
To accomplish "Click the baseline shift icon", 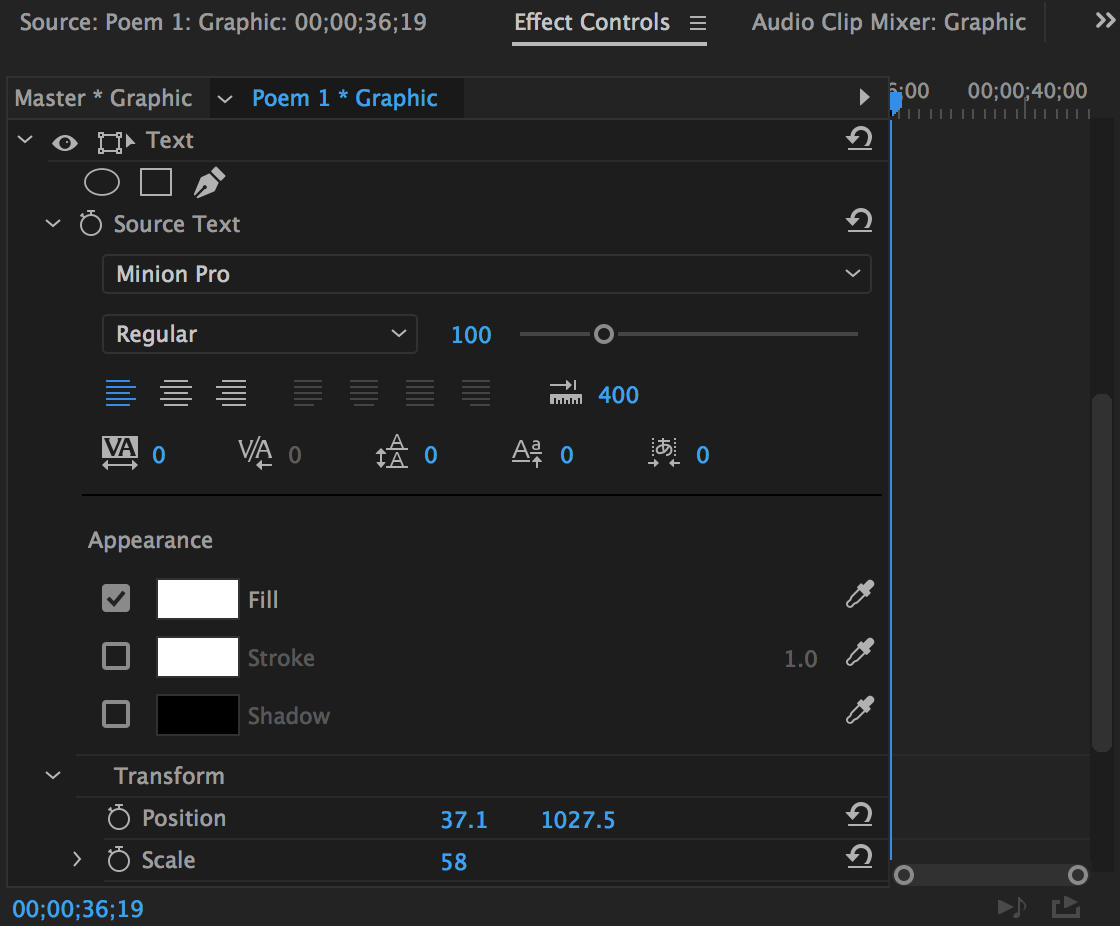I will (527, 453).
